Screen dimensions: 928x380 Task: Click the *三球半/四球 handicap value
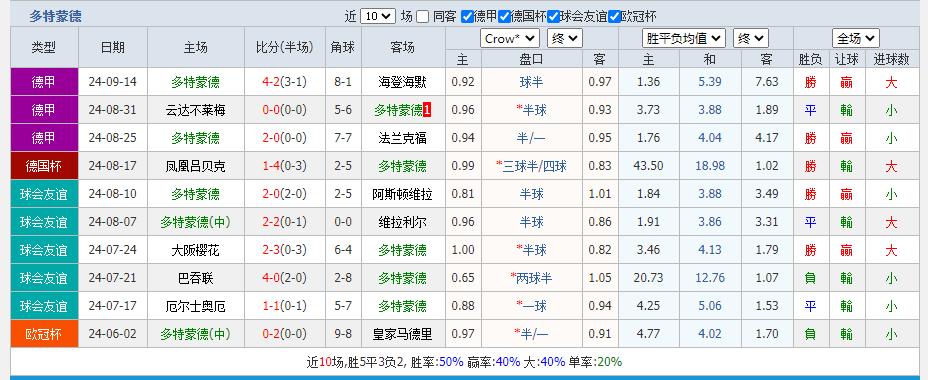pyautogui.click(x=531, y=166)
